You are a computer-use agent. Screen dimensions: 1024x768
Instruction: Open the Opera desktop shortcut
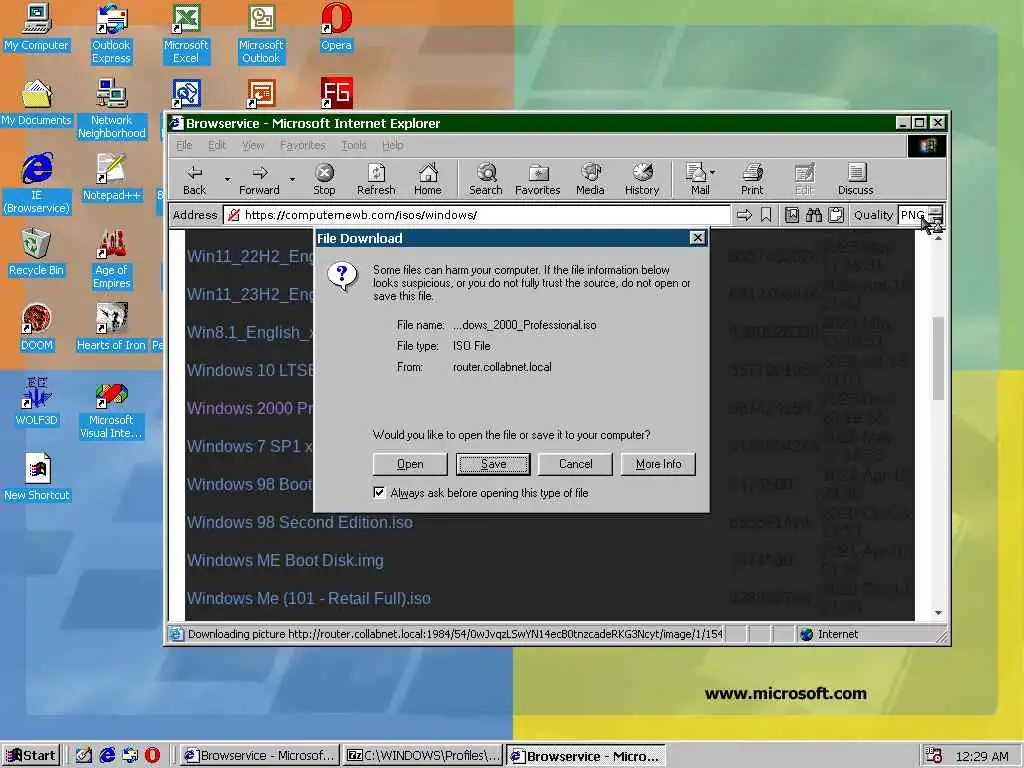tap(336, 27)
